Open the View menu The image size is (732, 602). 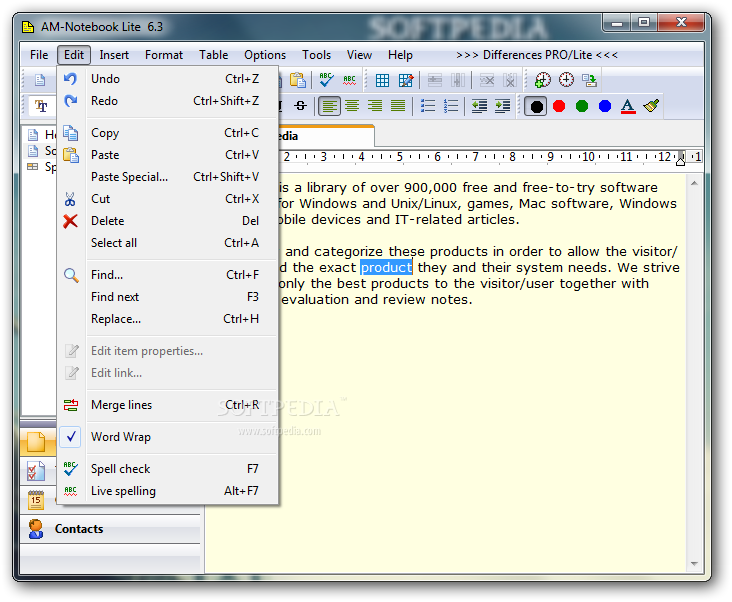coord(359,55)
